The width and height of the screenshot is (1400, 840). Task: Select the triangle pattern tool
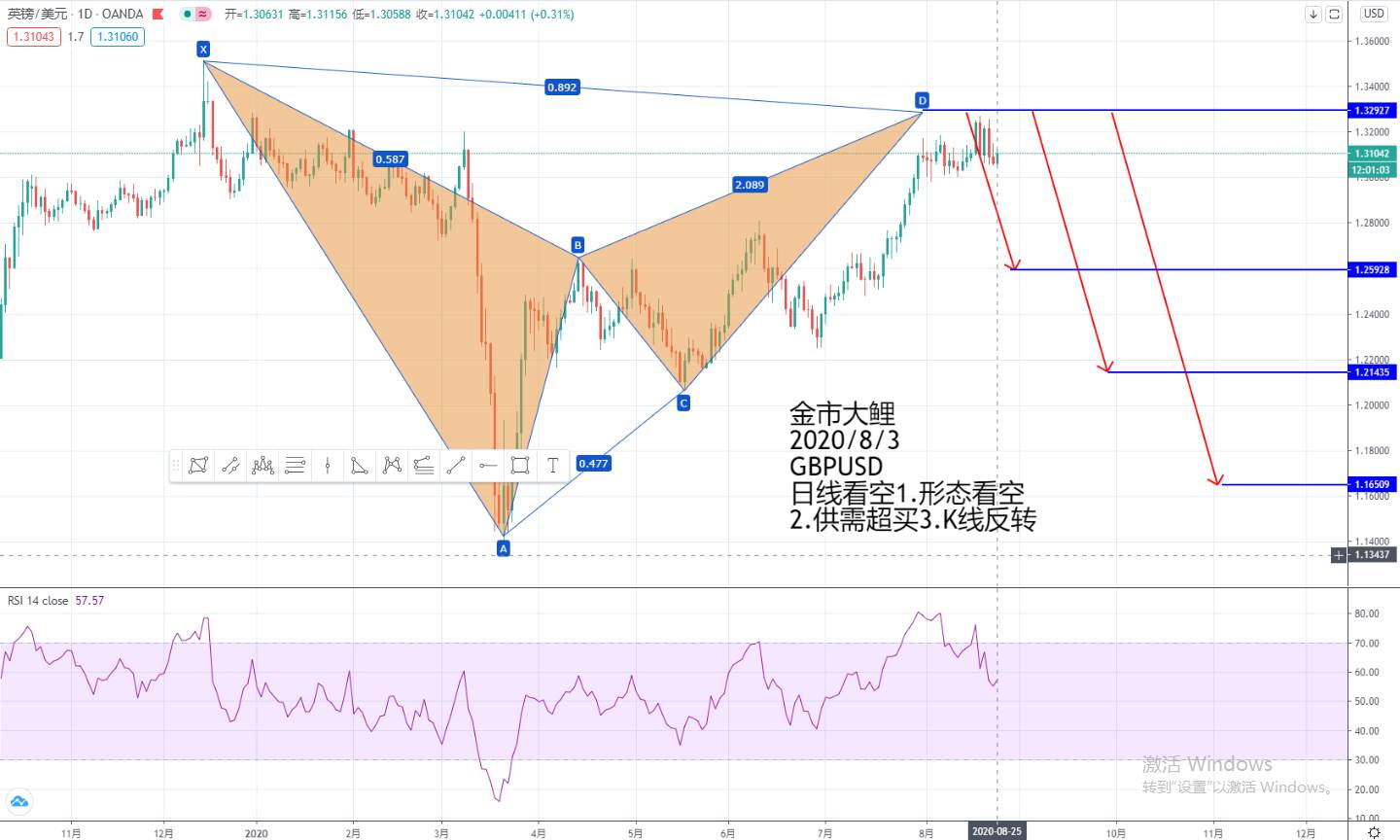(360, 466)
